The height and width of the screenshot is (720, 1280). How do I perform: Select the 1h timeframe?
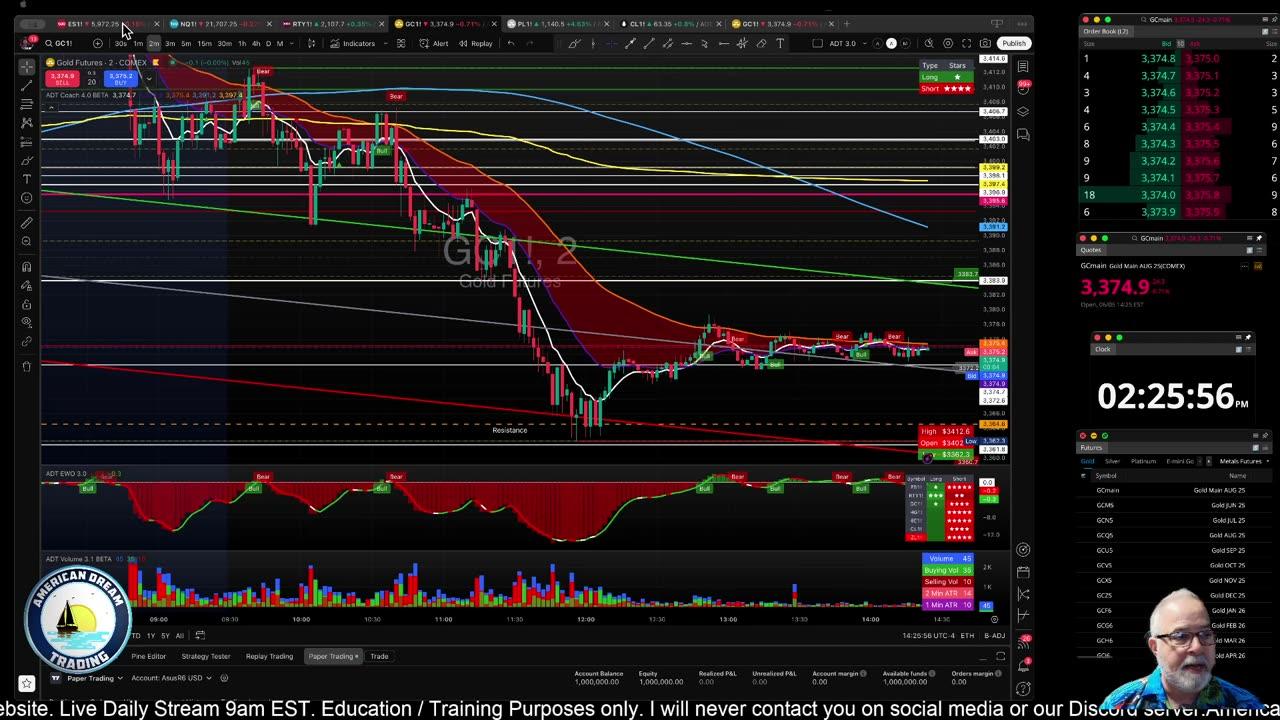coord(242,43)
